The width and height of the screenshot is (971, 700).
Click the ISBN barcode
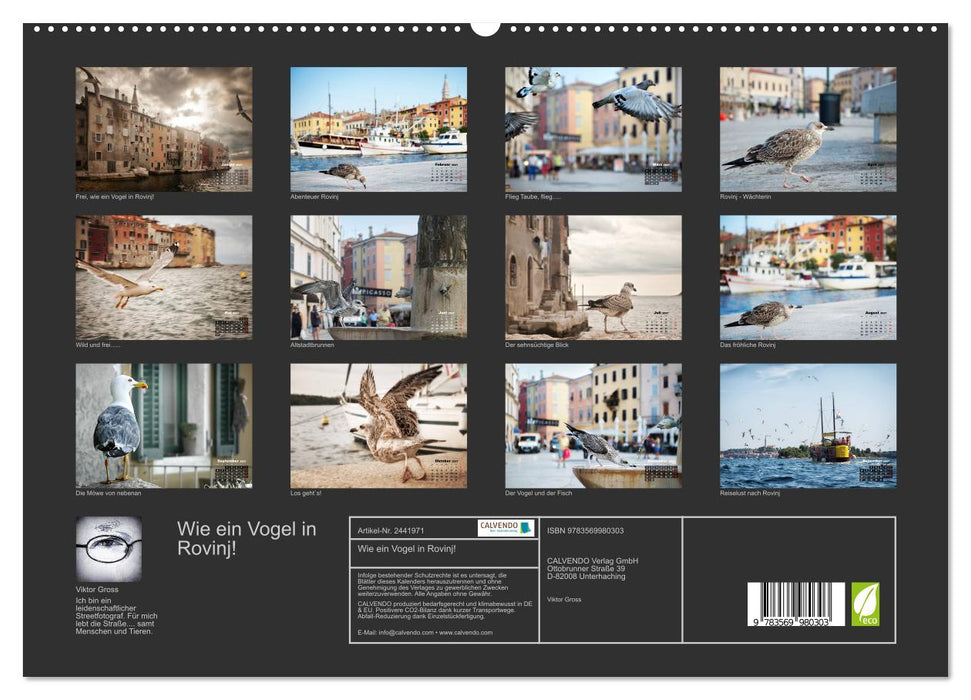pyautogui.click(x=796, y=604)
